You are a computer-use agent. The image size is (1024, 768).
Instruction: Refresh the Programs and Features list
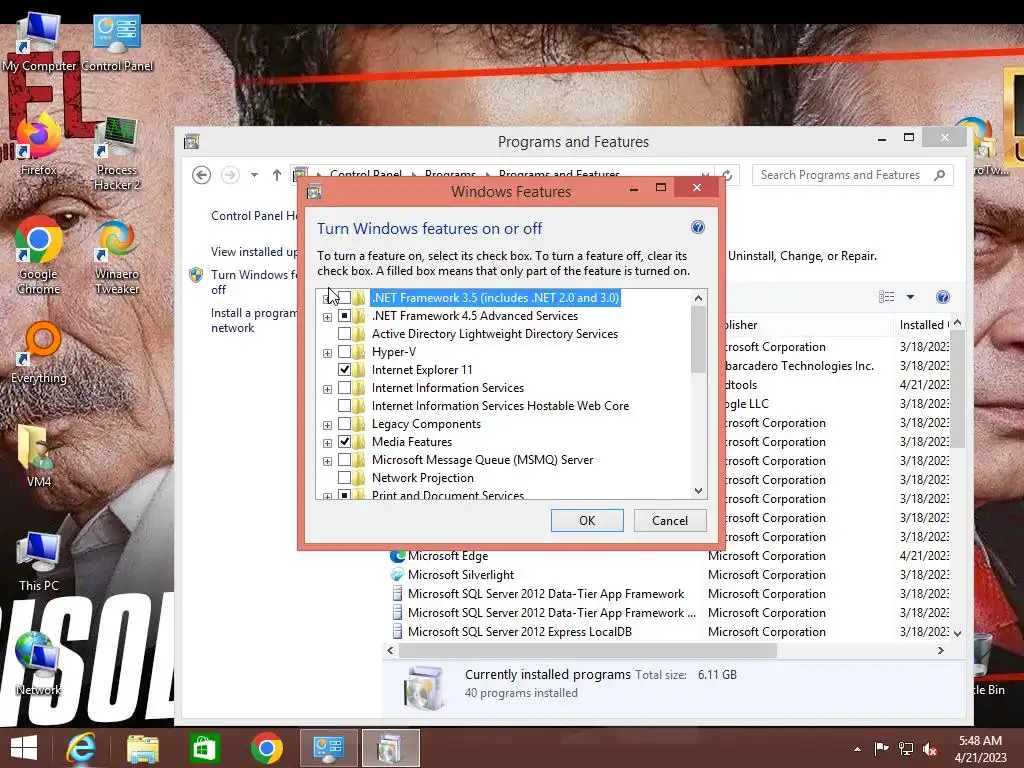pyautogui.click(x=726, y=175)
